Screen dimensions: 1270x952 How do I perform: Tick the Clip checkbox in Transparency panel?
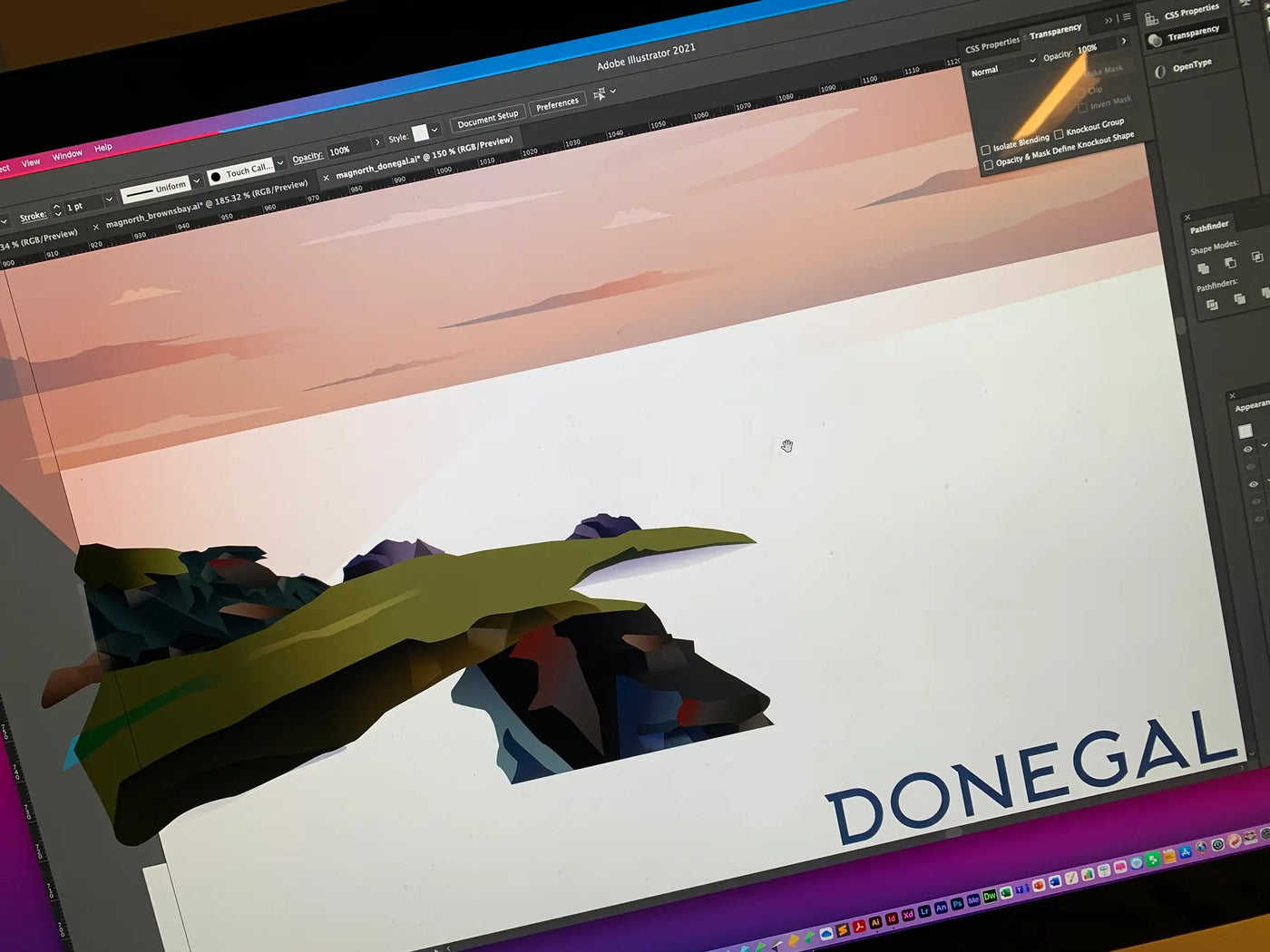(x=1080, y=92)
